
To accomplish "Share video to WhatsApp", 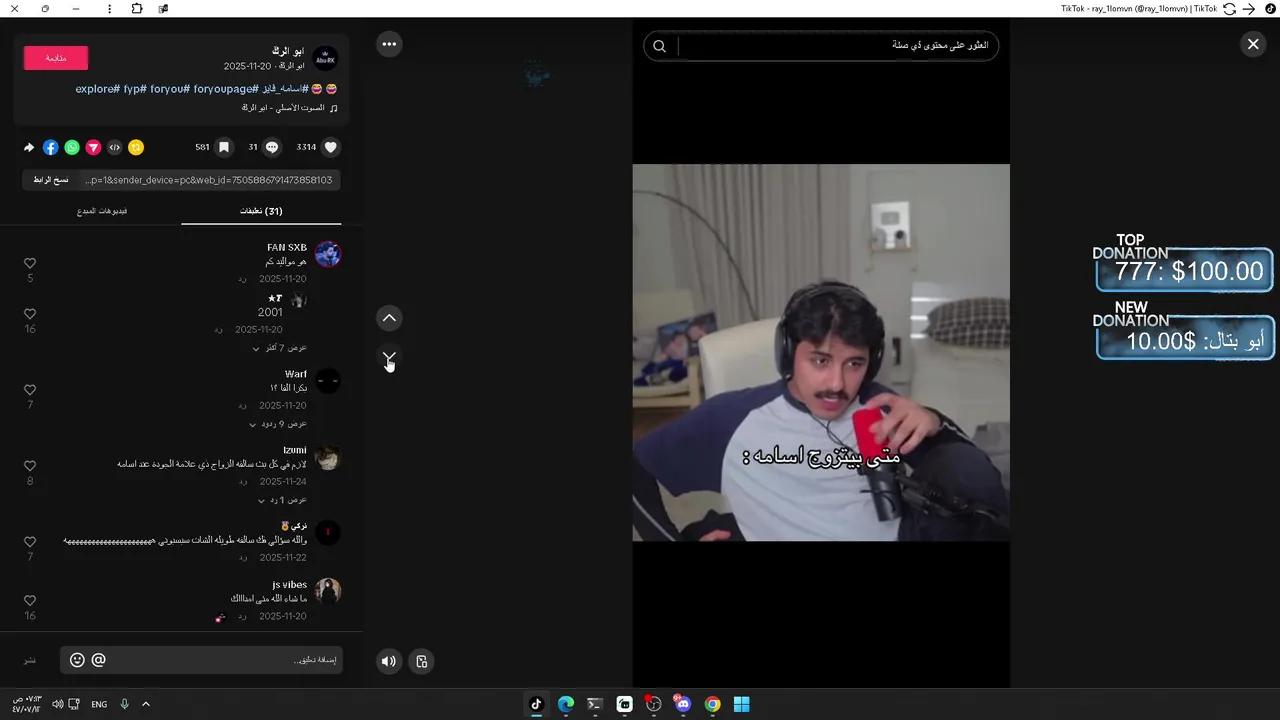I will tap(72, 147).
